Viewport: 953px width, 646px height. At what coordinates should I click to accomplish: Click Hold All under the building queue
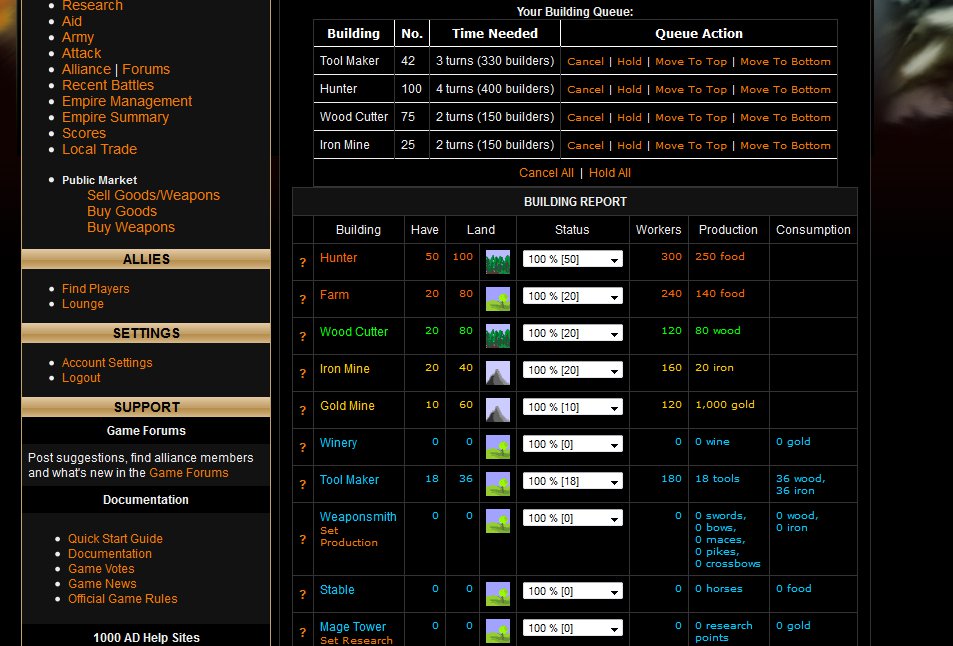point(610,173)
